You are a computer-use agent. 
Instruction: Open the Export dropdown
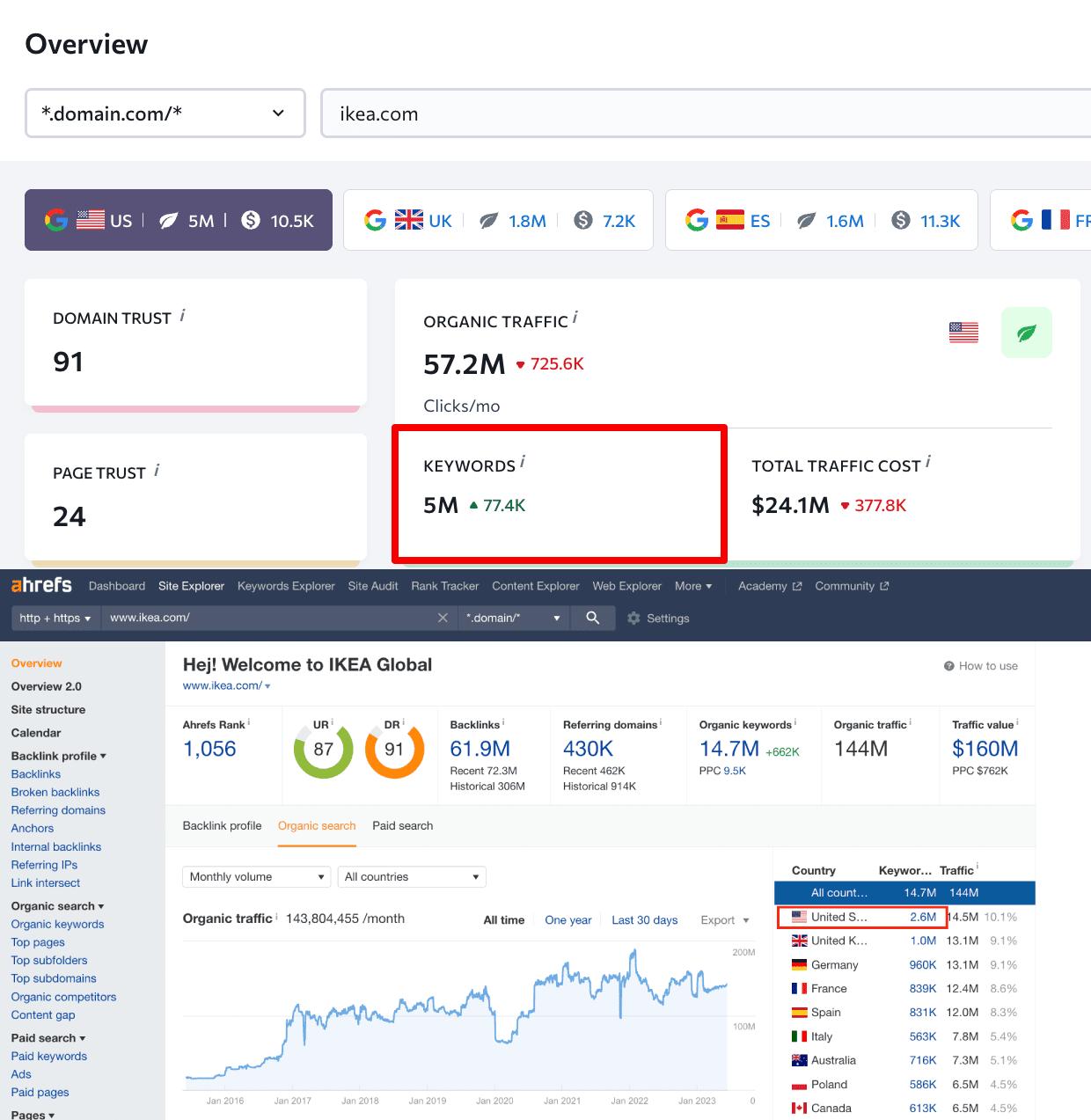tap(725, 920)
